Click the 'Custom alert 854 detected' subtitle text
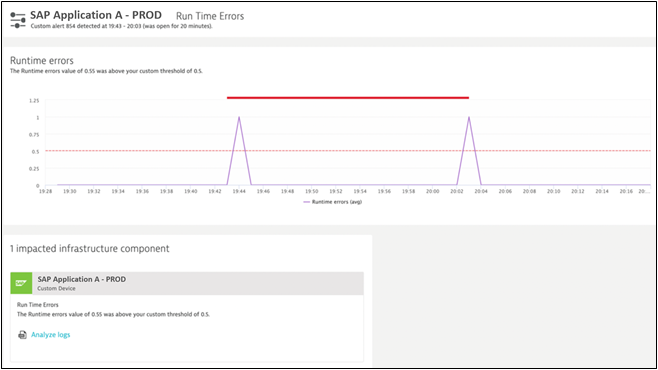This screenshot has height=370, width=658. tap(121, 26)
